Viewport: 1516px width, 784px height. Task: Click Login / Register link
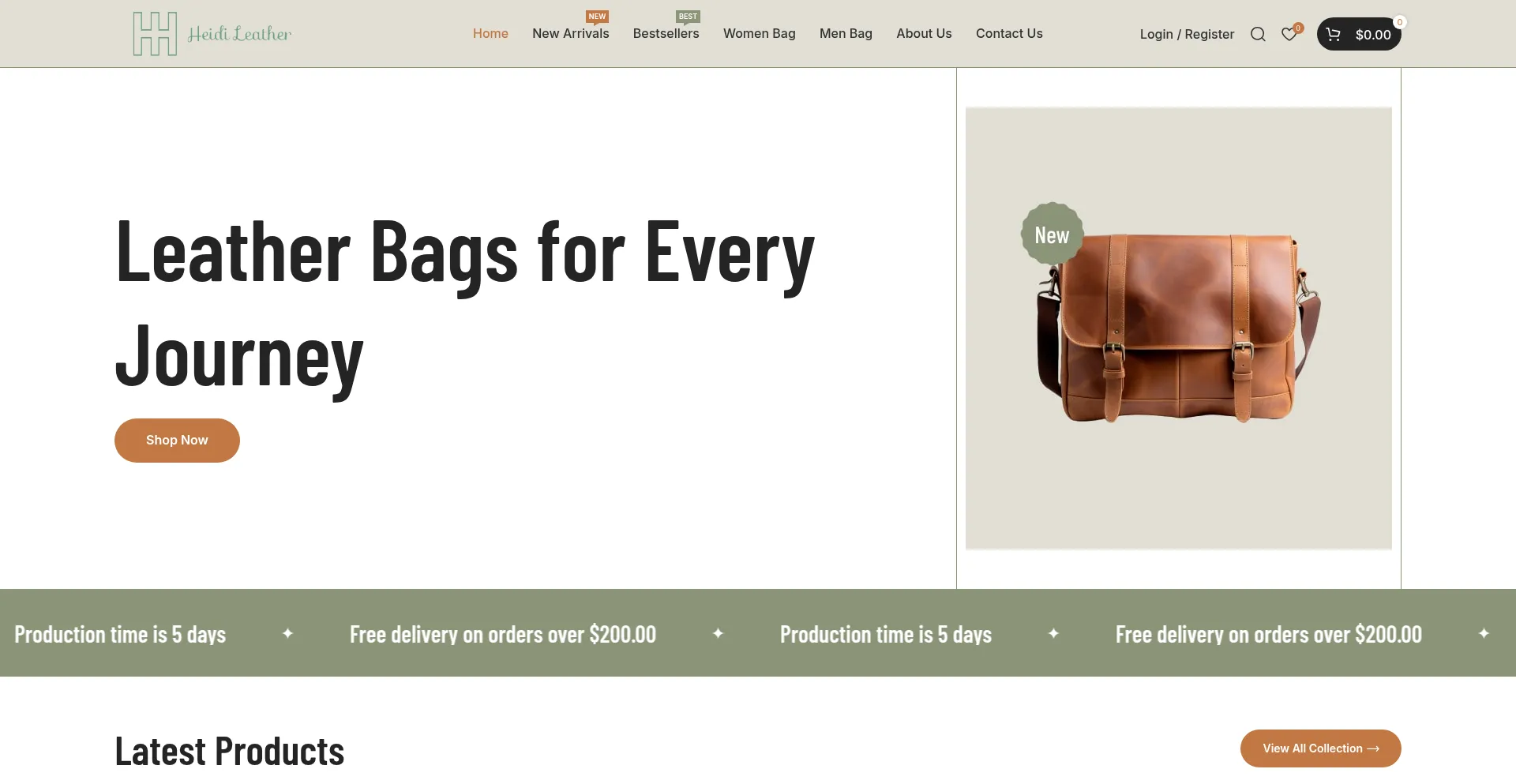pos(1187,34)
